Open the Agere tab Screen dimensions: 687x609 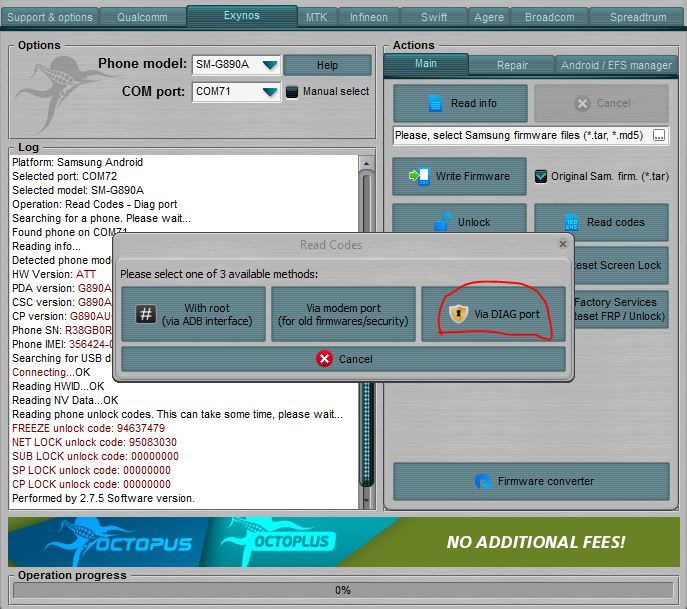pyautogui.click(x=489, y=17)
